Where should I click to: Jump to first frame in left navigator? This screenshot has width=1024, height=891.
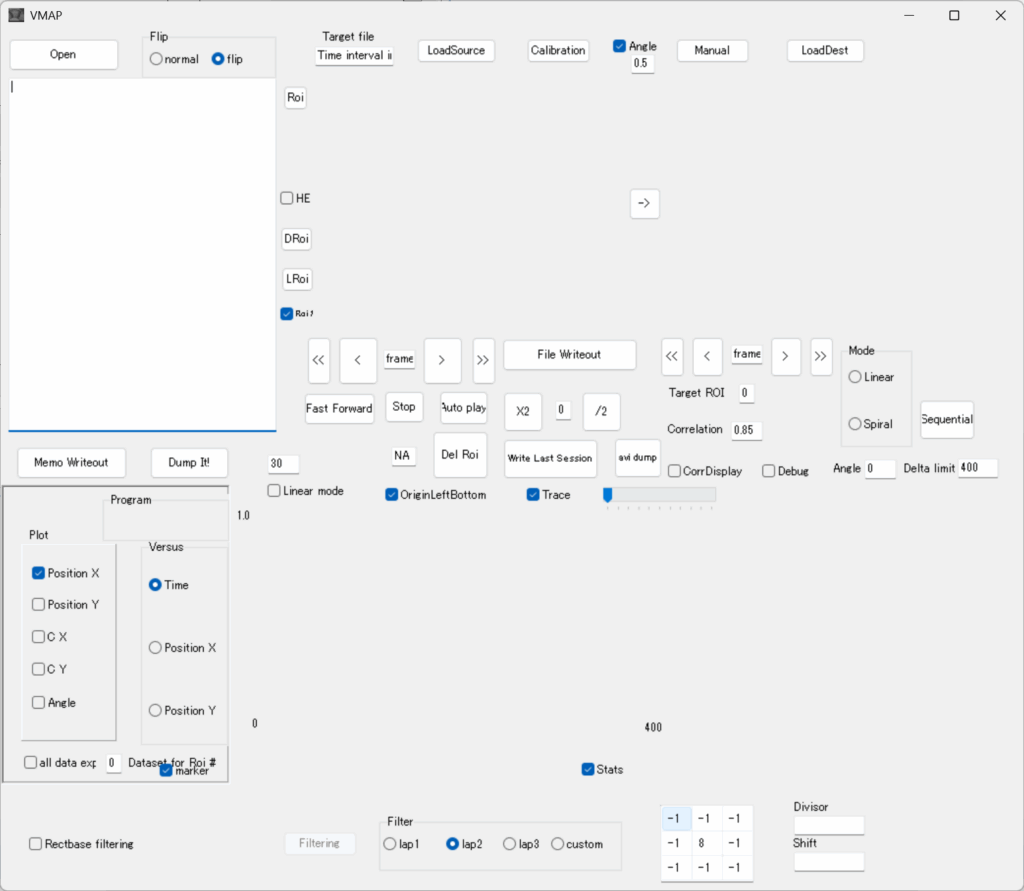[x=319, y=360]
